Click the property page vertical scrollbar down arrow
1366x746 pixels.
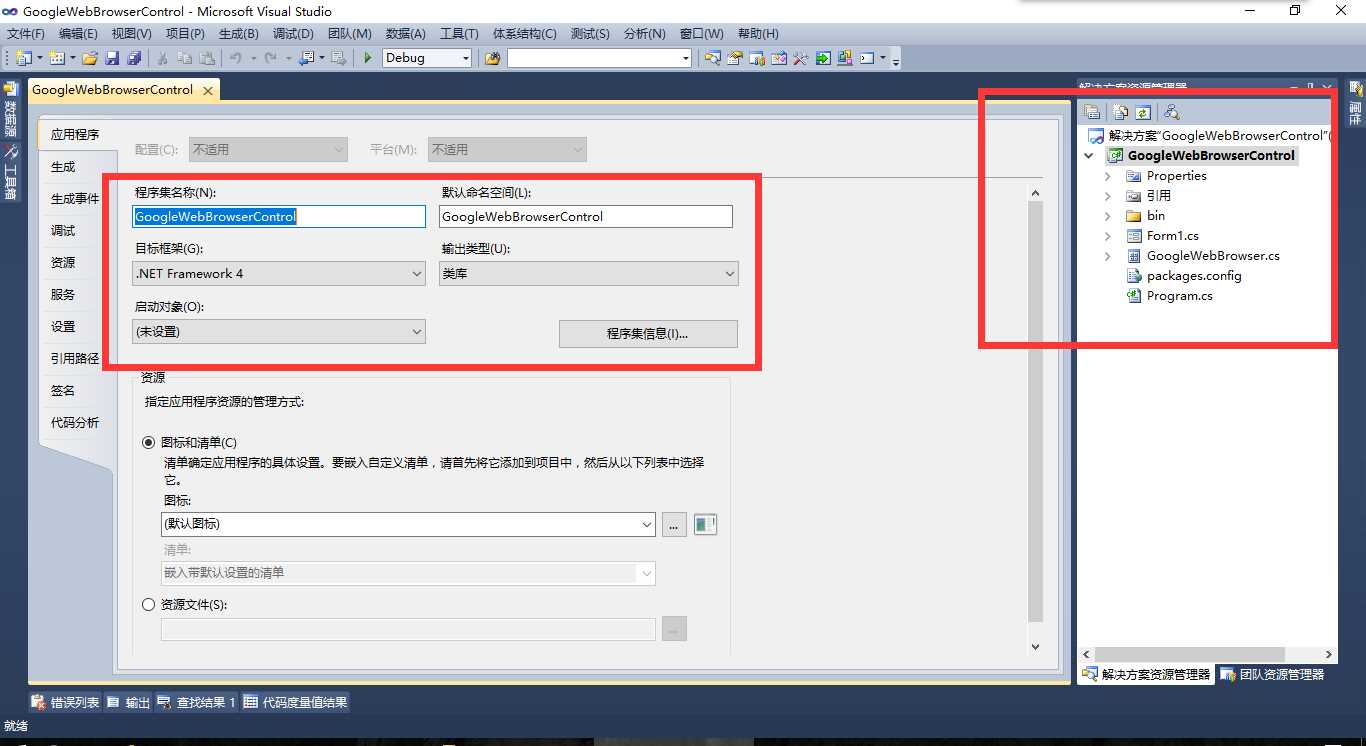coord(1035,647)
